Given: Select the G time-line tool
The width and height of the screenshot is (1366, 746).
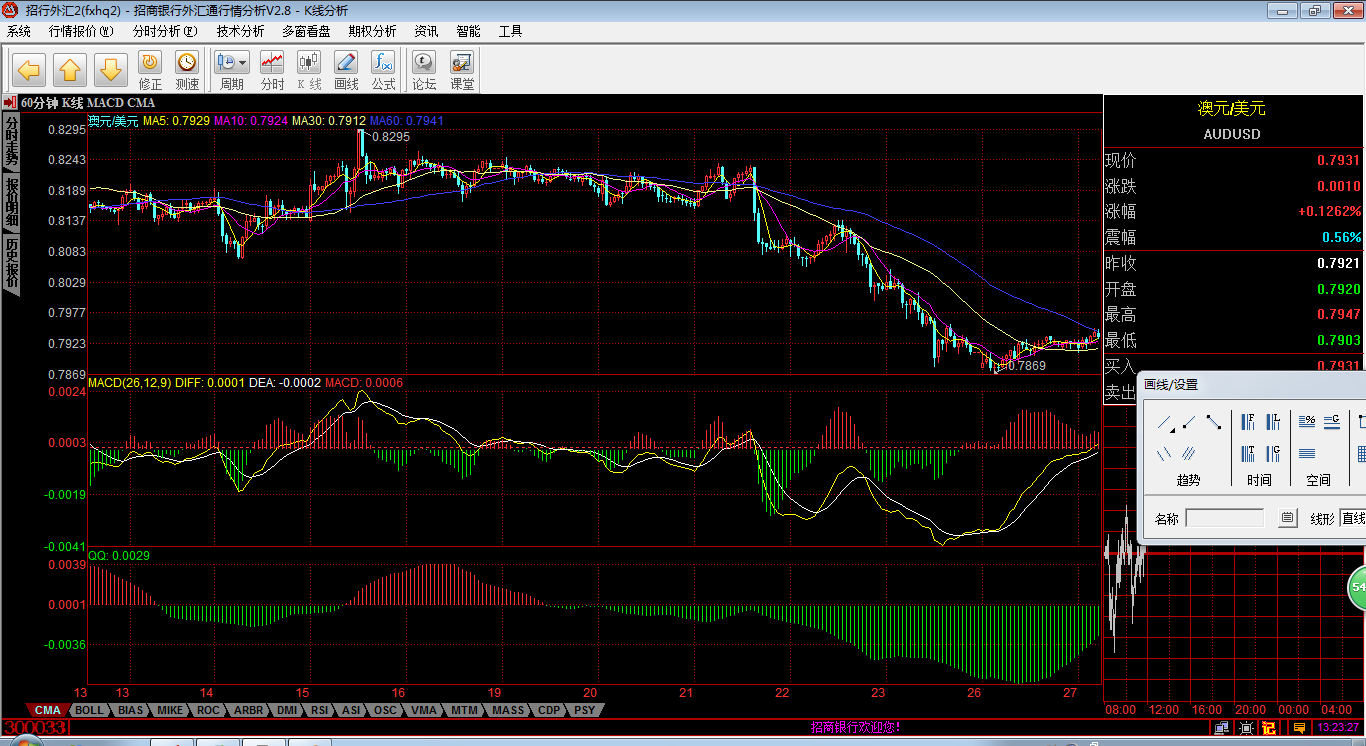Looking at the screenshot, I should click(x=1273, y=454).
